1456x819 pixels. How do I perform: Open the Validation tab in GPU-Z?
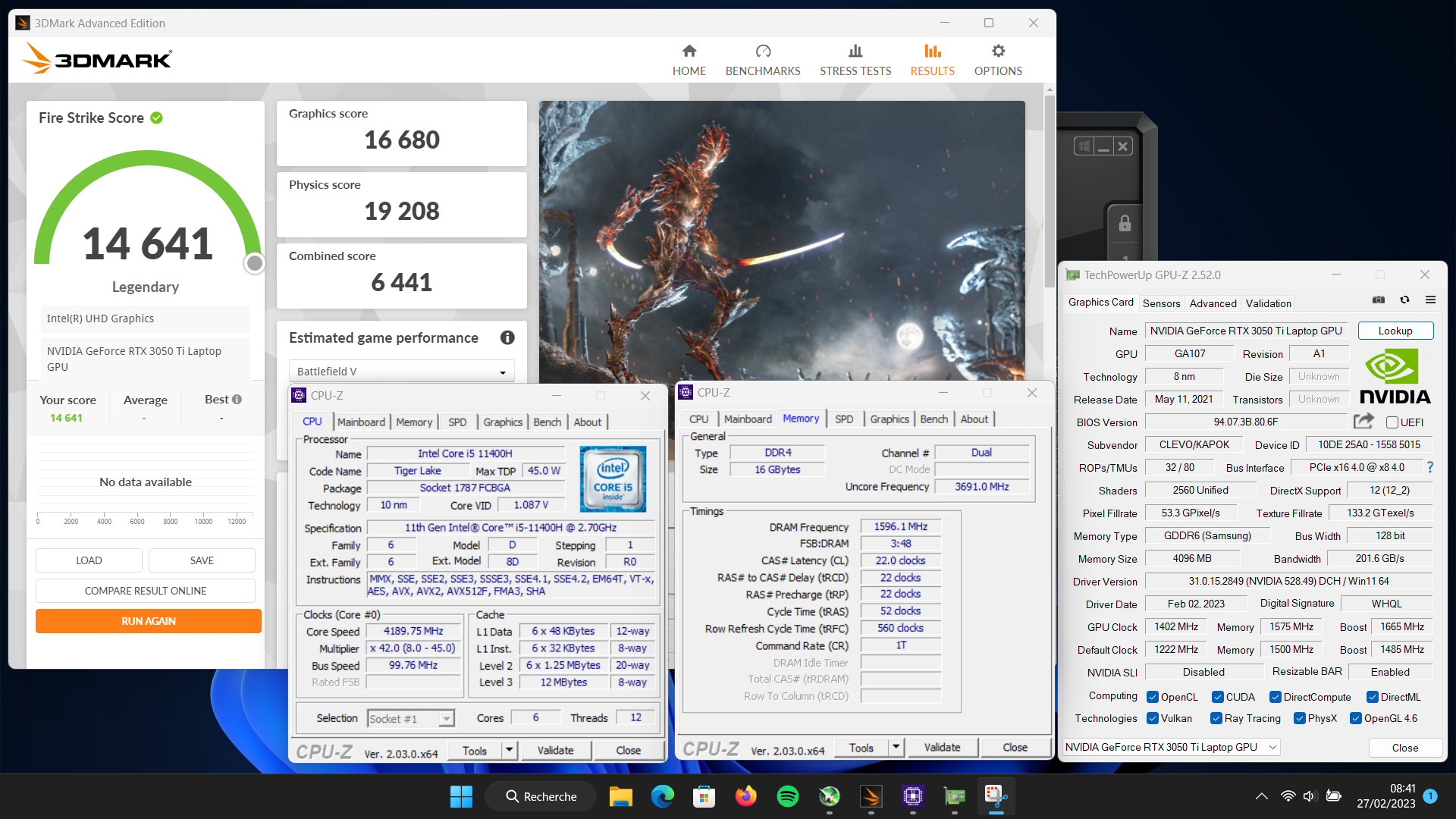coord(1268,303)
